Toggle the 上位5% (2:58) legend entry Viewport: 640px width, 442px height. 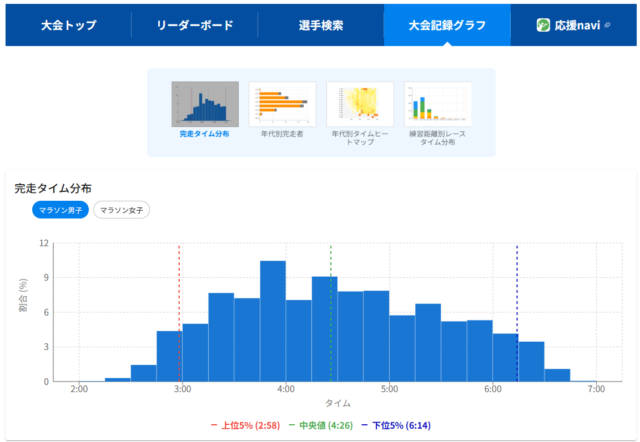tap(247, 425)
